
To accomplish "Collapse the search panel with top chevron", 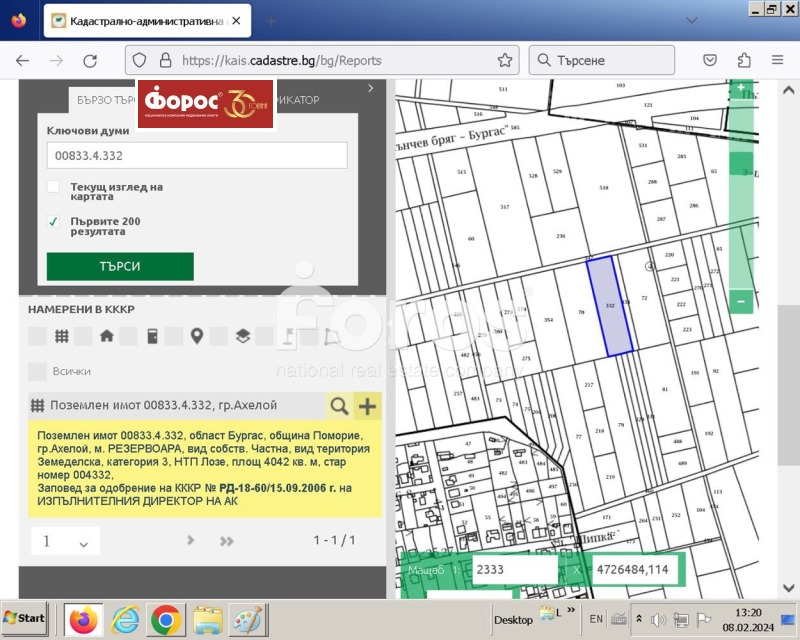I will click(371, 88).
